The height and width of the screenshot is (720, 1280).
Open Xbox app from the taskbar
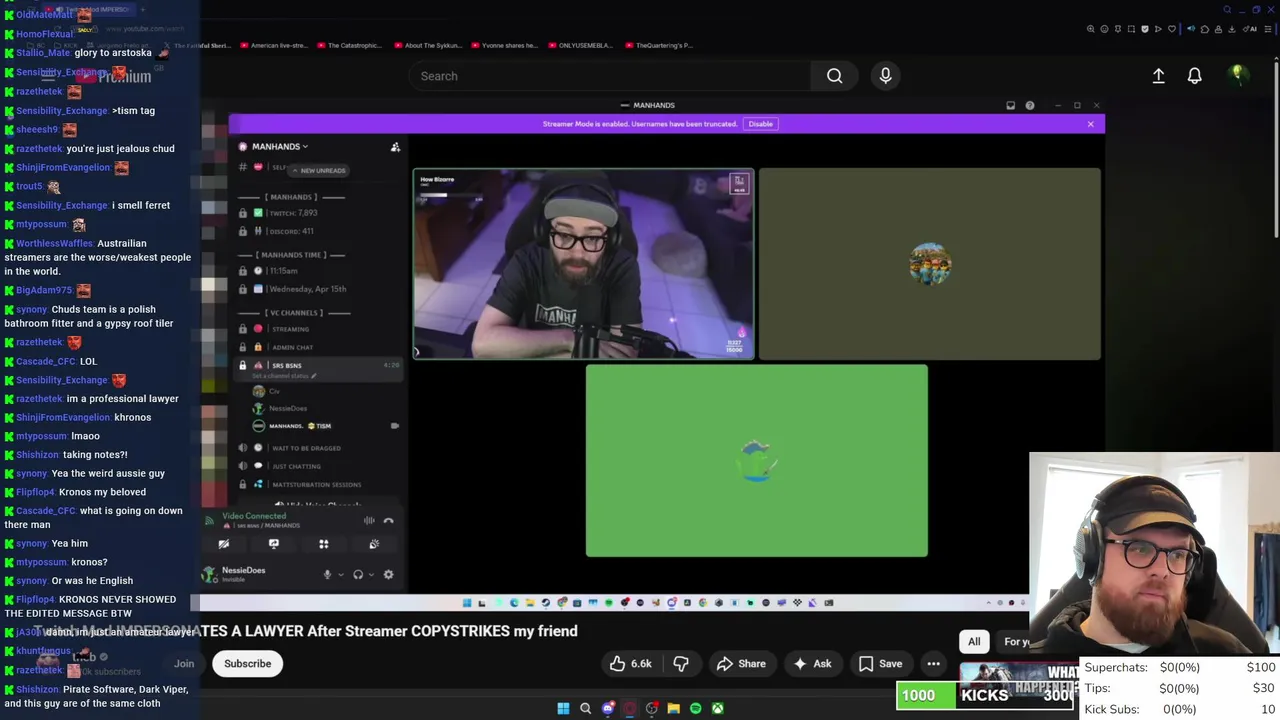point(718,708)
